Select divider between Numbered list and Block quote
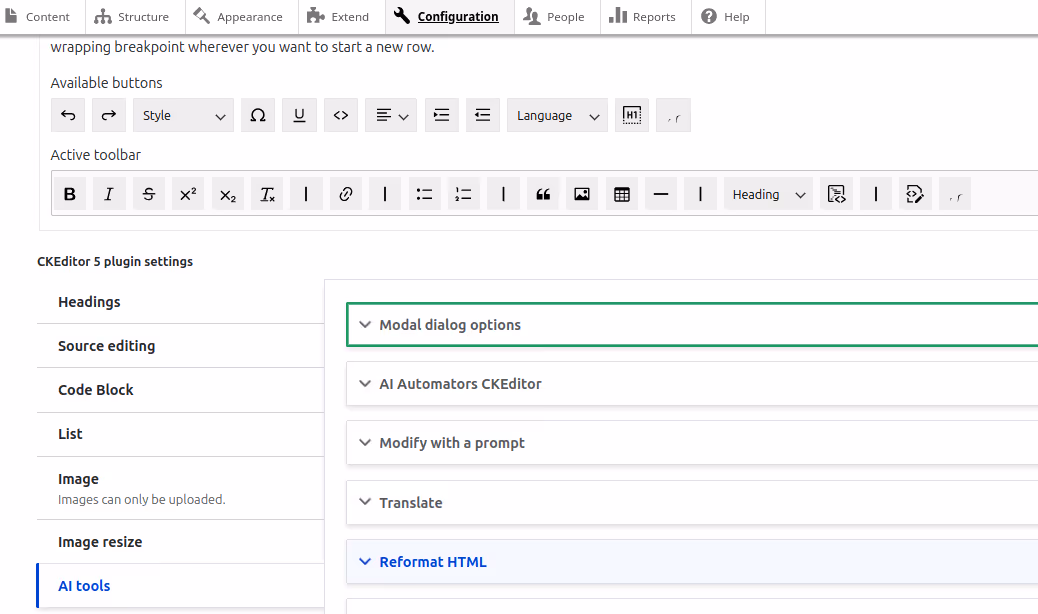Screen dimensions: 1038x614 (x=503, y=194)
